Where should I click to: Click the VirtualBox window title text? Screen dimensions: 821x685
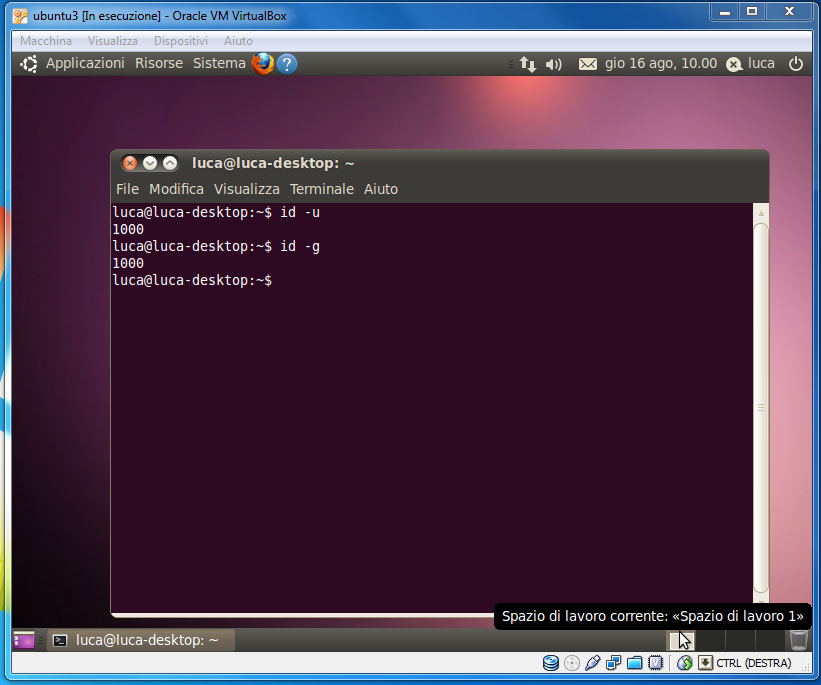tap(160, 16)
